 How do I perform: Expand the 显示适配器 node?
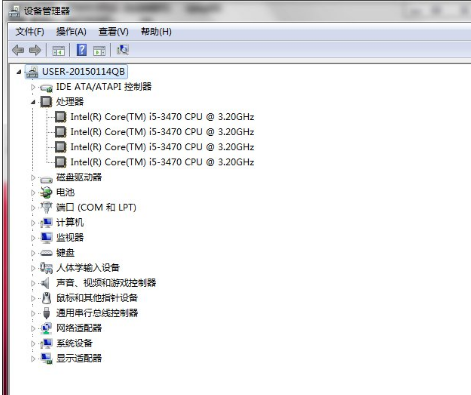[33, 359]
